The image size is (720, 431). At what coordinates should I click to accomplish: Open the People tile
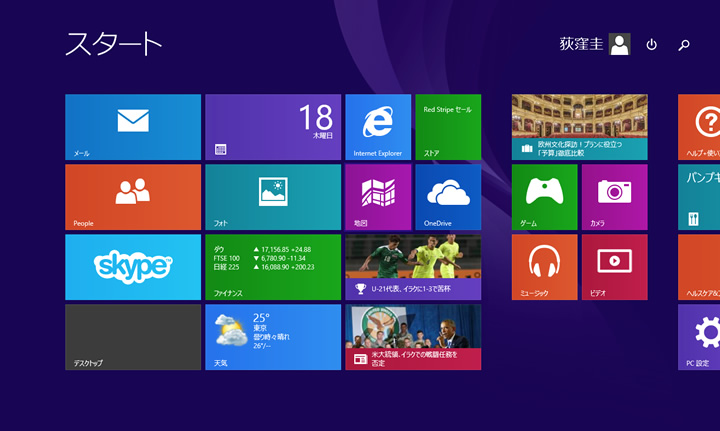pos(133,197)
